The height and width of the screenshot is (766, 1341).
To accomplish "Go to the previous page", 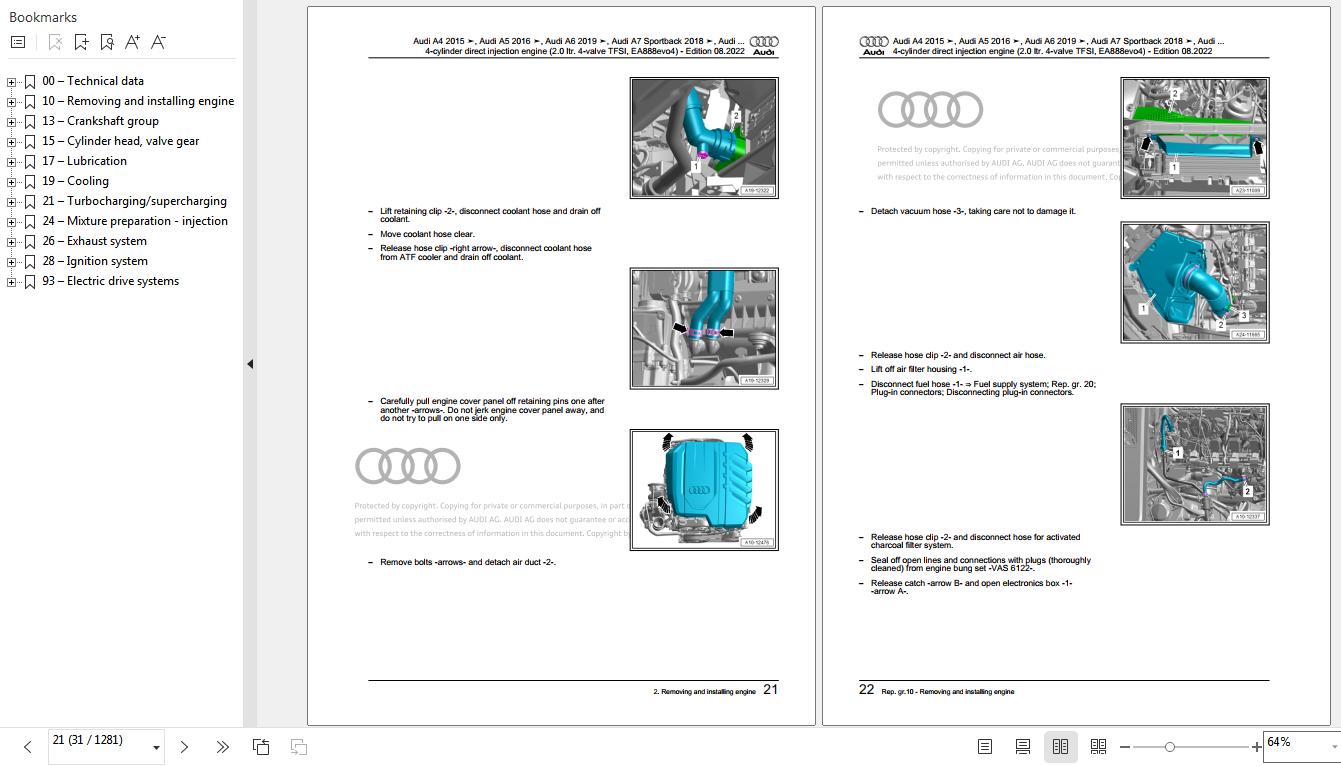I will click(x=27, y=747).
